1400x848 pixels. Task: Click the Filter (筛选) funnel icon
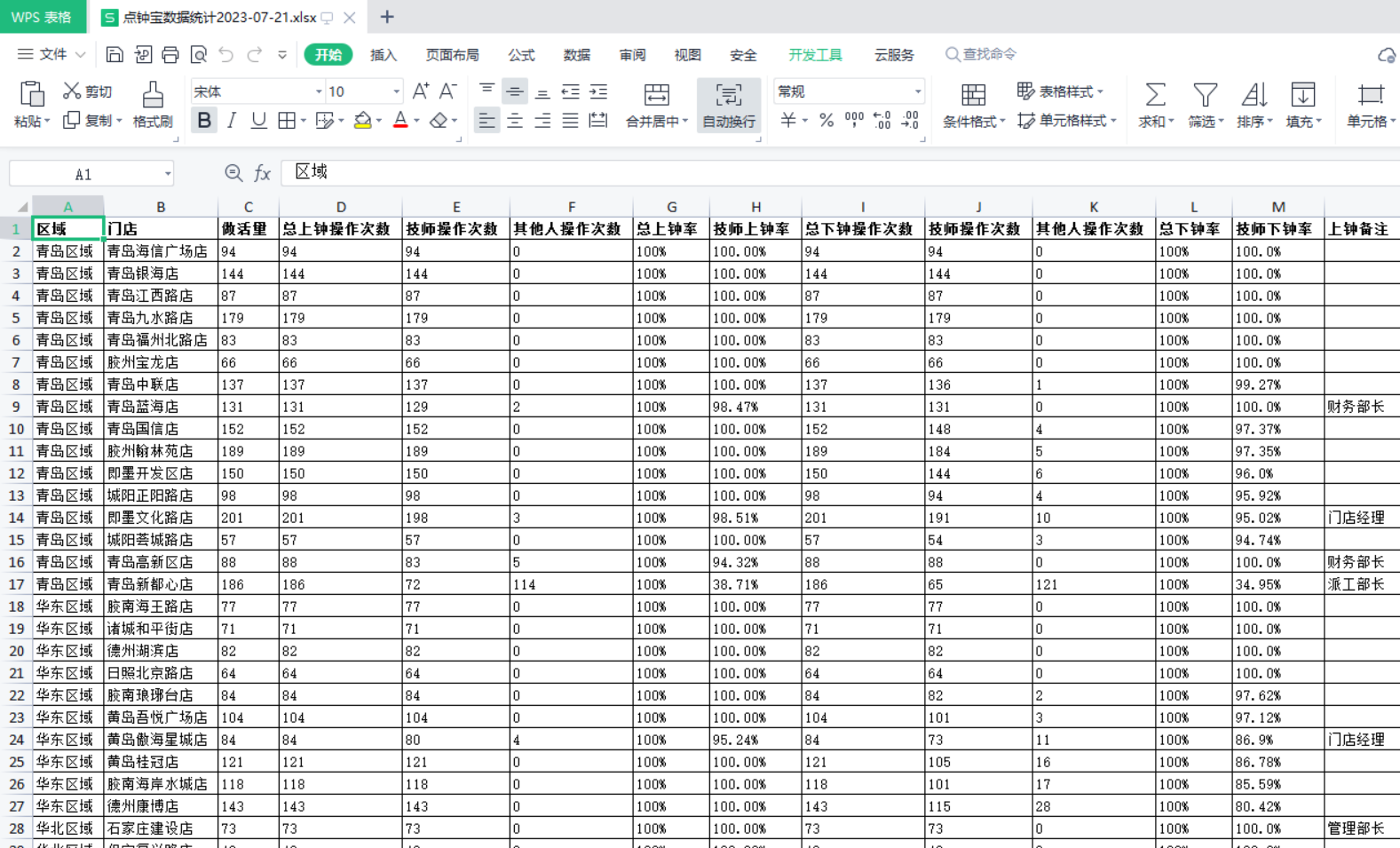pos(1205,95)
